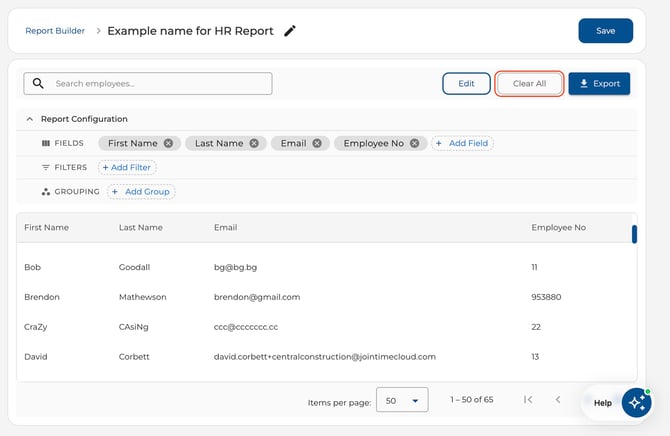Select the 'Corbett' last name cell

tap(134, 356)
